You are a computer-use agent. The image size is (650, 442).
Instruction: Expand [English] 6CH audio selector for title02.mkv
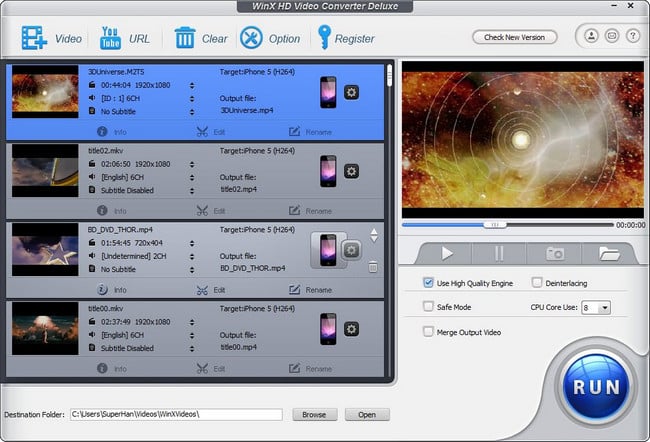(x=192, y=177)
